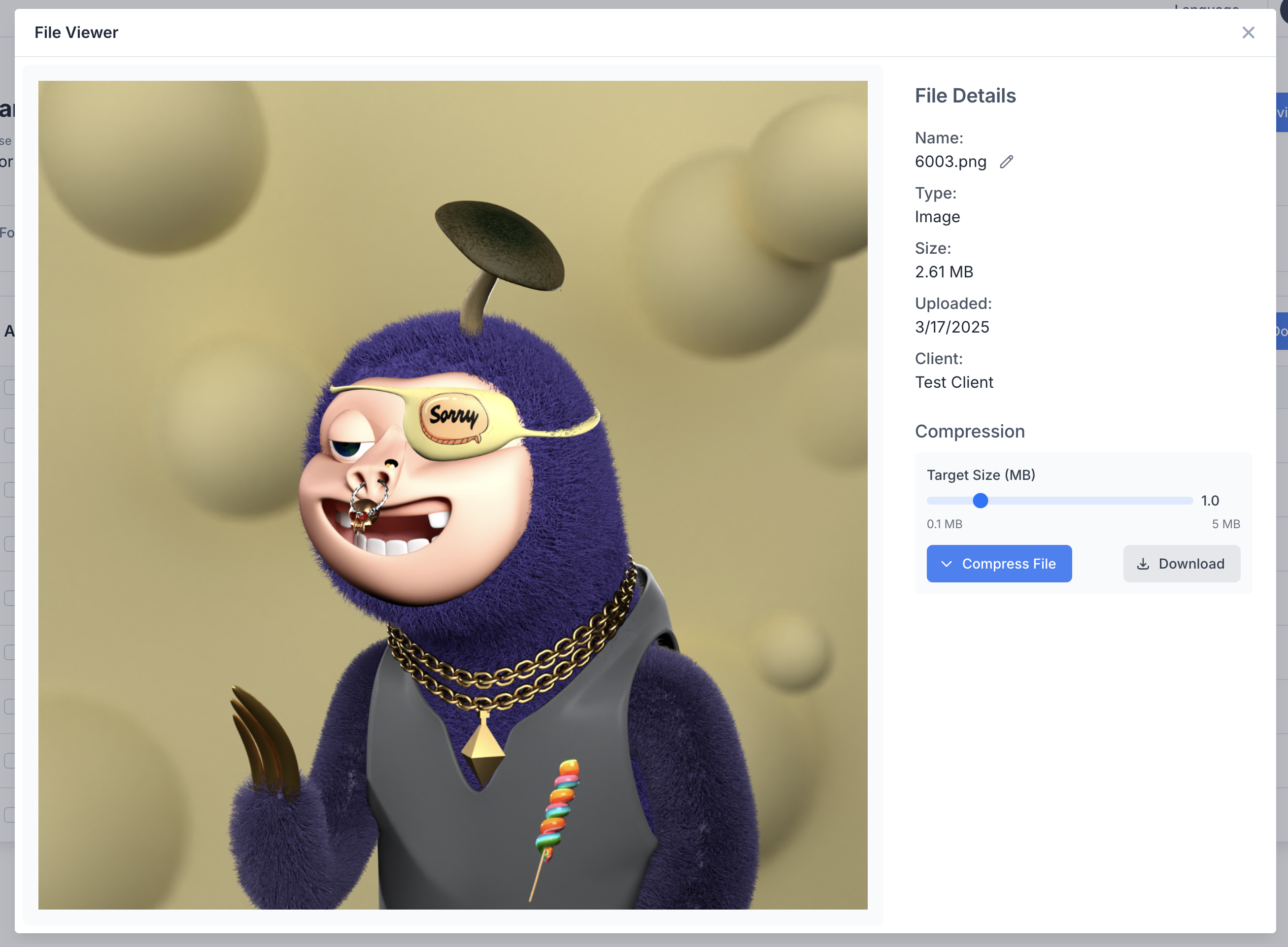1288x947 pixels.
Task: Close the File Viewer dialog
Action: [x=1248, y=33]
